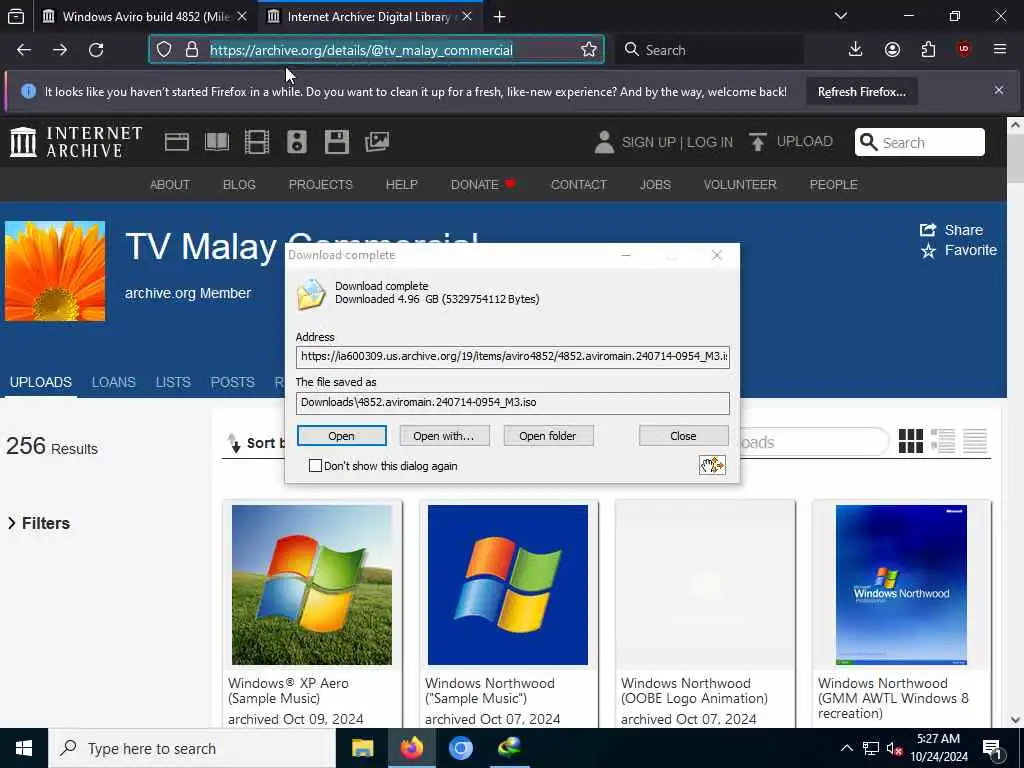The height and width of the screenshot is (768, 1024).
Task: Go back with the Firefox back arrow
Action: point(24,50)
